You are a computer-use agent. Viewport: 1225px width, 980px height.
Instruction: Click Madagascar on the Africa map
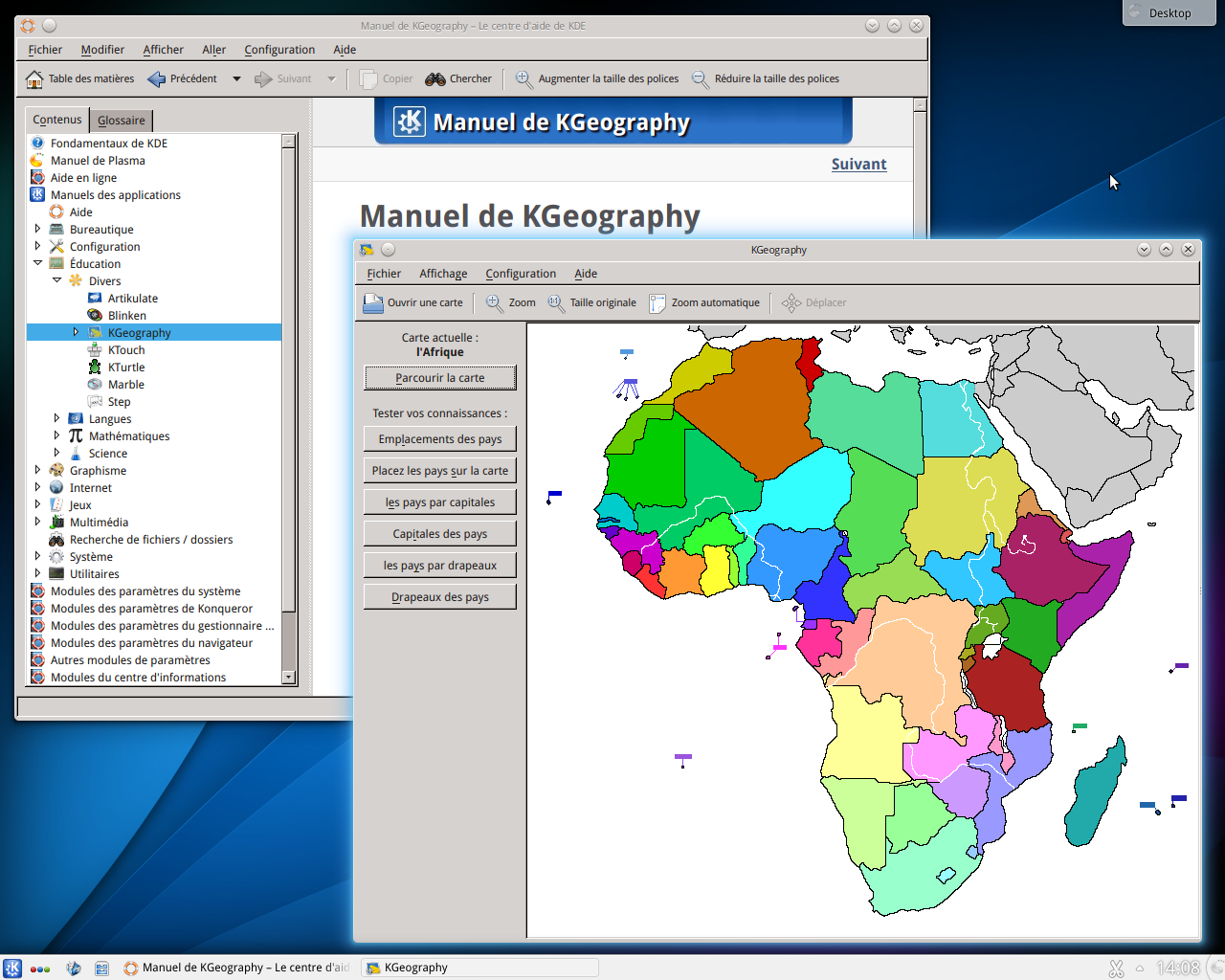1096,792
